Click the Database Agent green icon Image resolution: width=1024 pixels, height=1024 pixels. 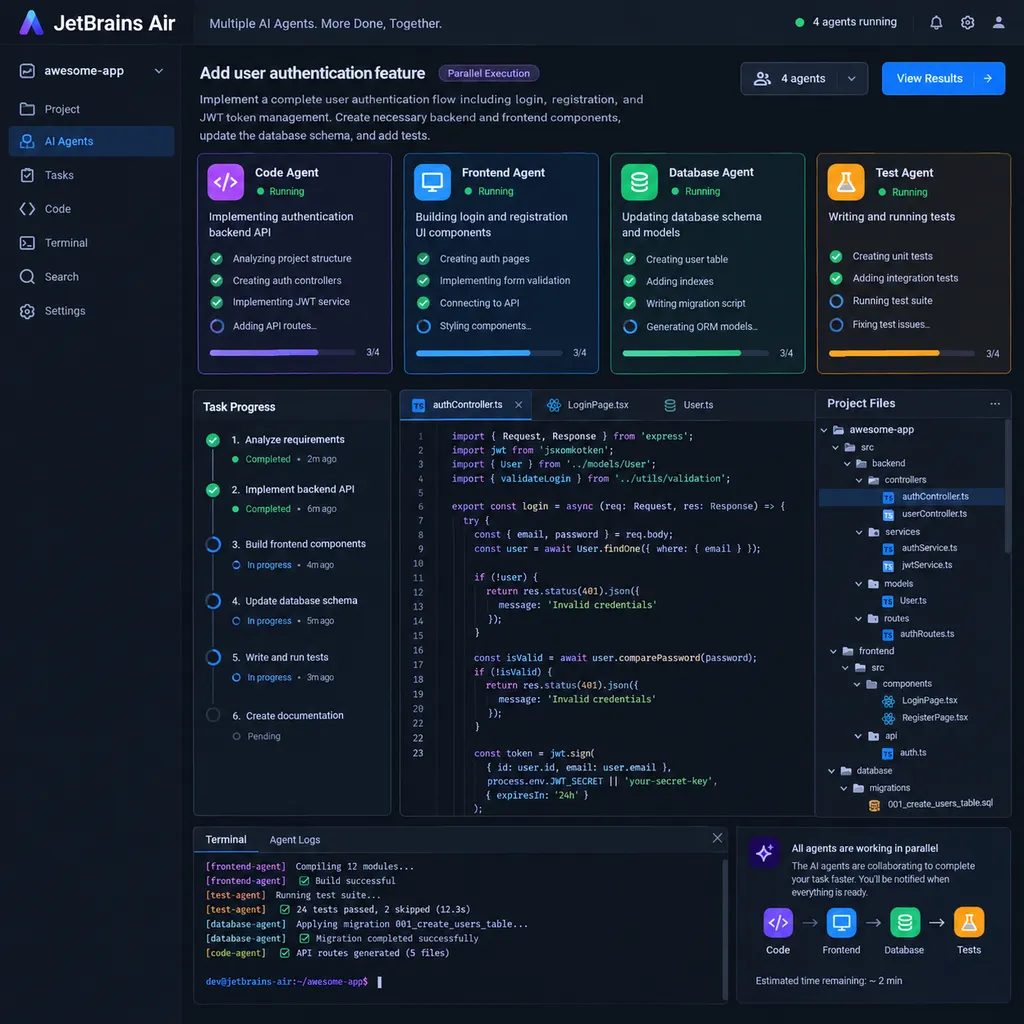point(639,182)
